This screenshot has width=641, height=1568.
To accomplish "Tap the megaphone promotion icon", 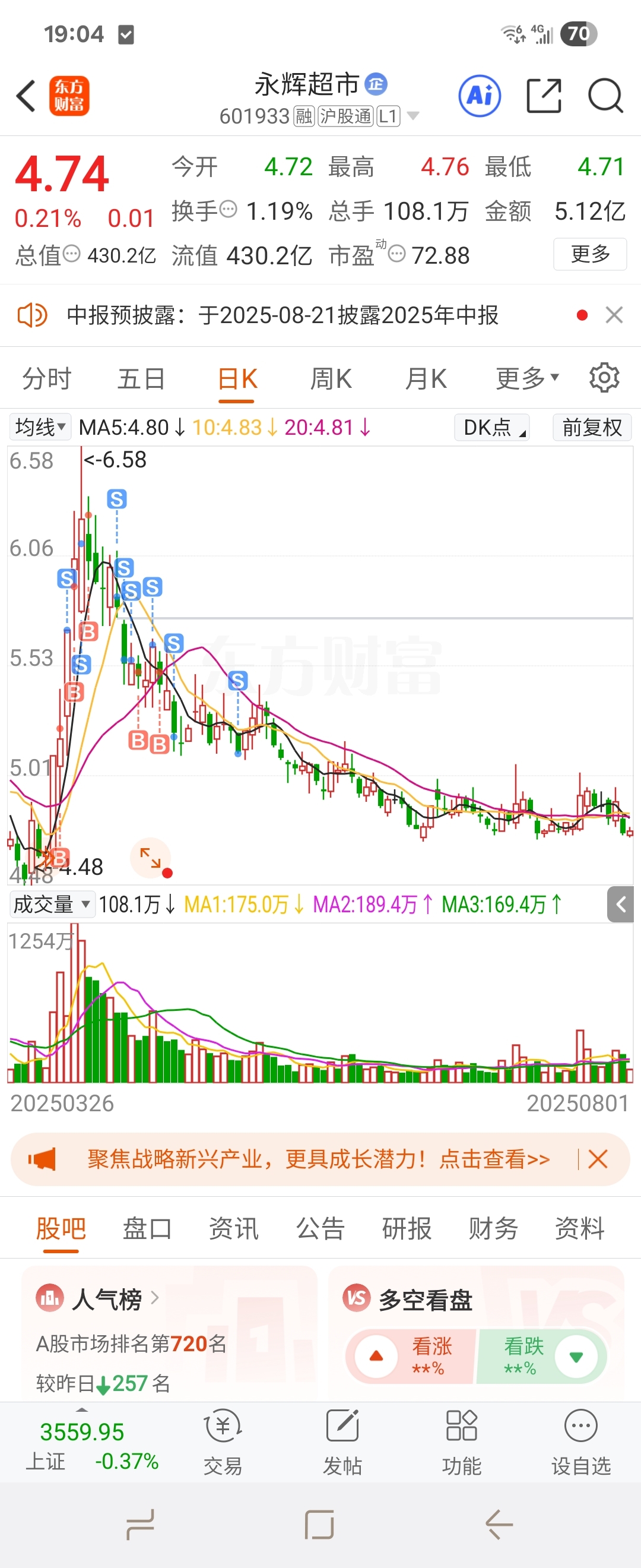I will [x=42, y=1159].
